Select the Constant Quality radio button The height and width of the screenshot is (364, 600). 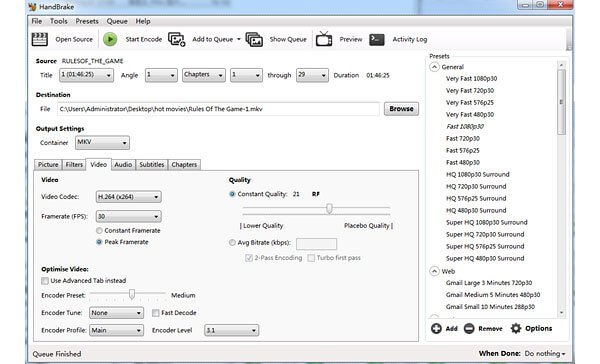232,194
